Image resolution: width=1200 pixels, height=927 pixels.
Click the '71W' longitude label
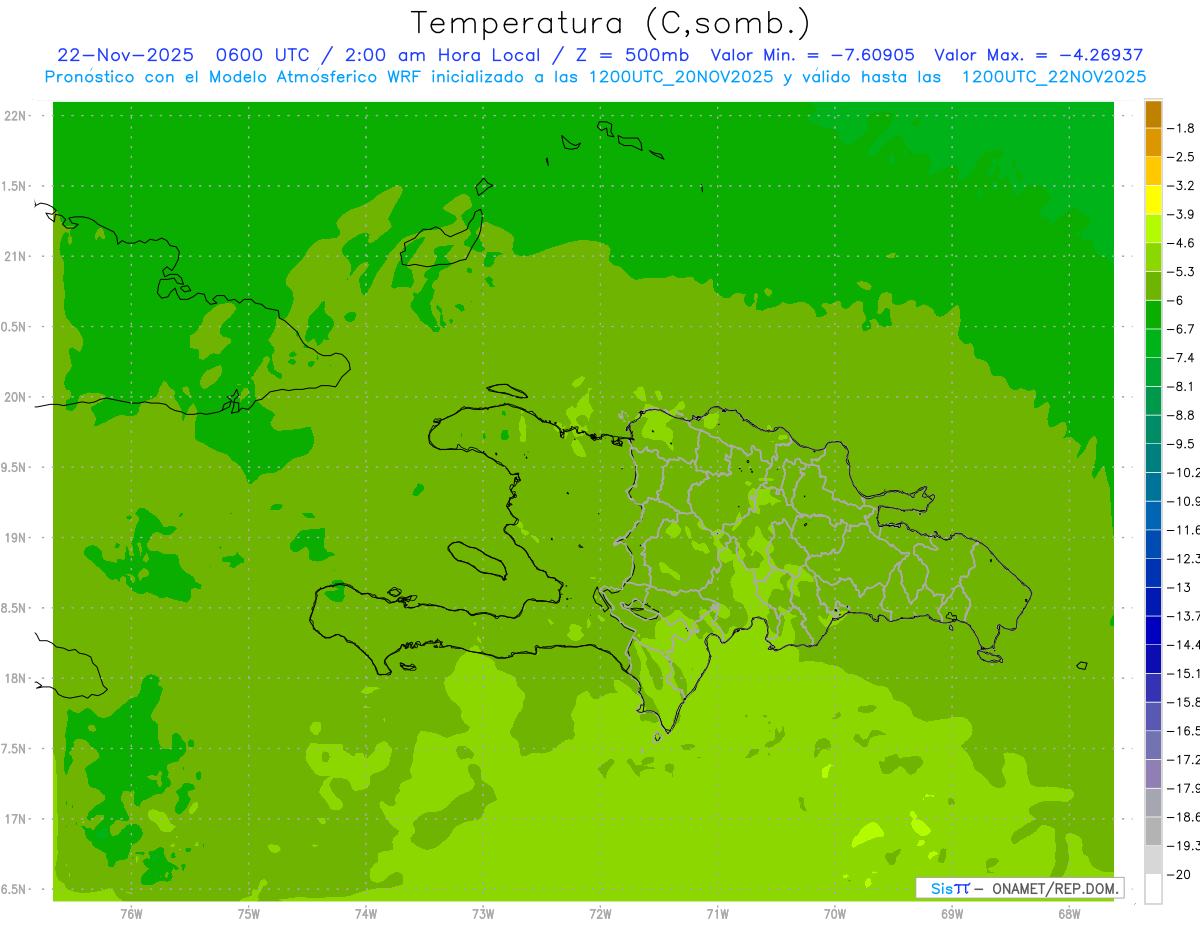coord(717,913)
